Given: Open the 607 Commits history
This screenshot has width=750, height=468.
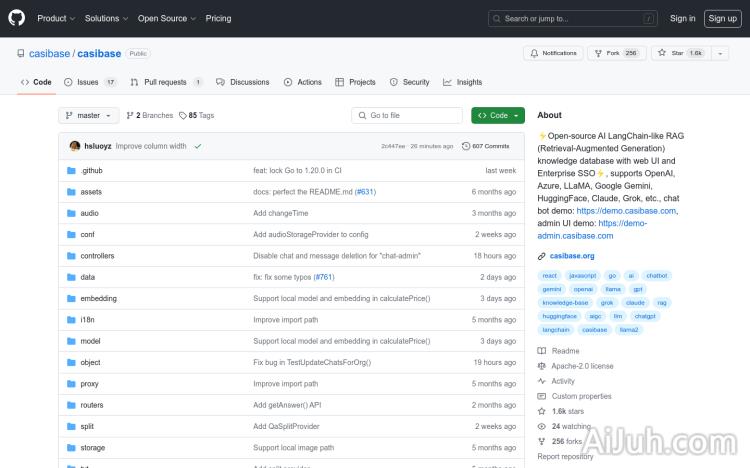Looking at the screenshot, I should (485, 146).
